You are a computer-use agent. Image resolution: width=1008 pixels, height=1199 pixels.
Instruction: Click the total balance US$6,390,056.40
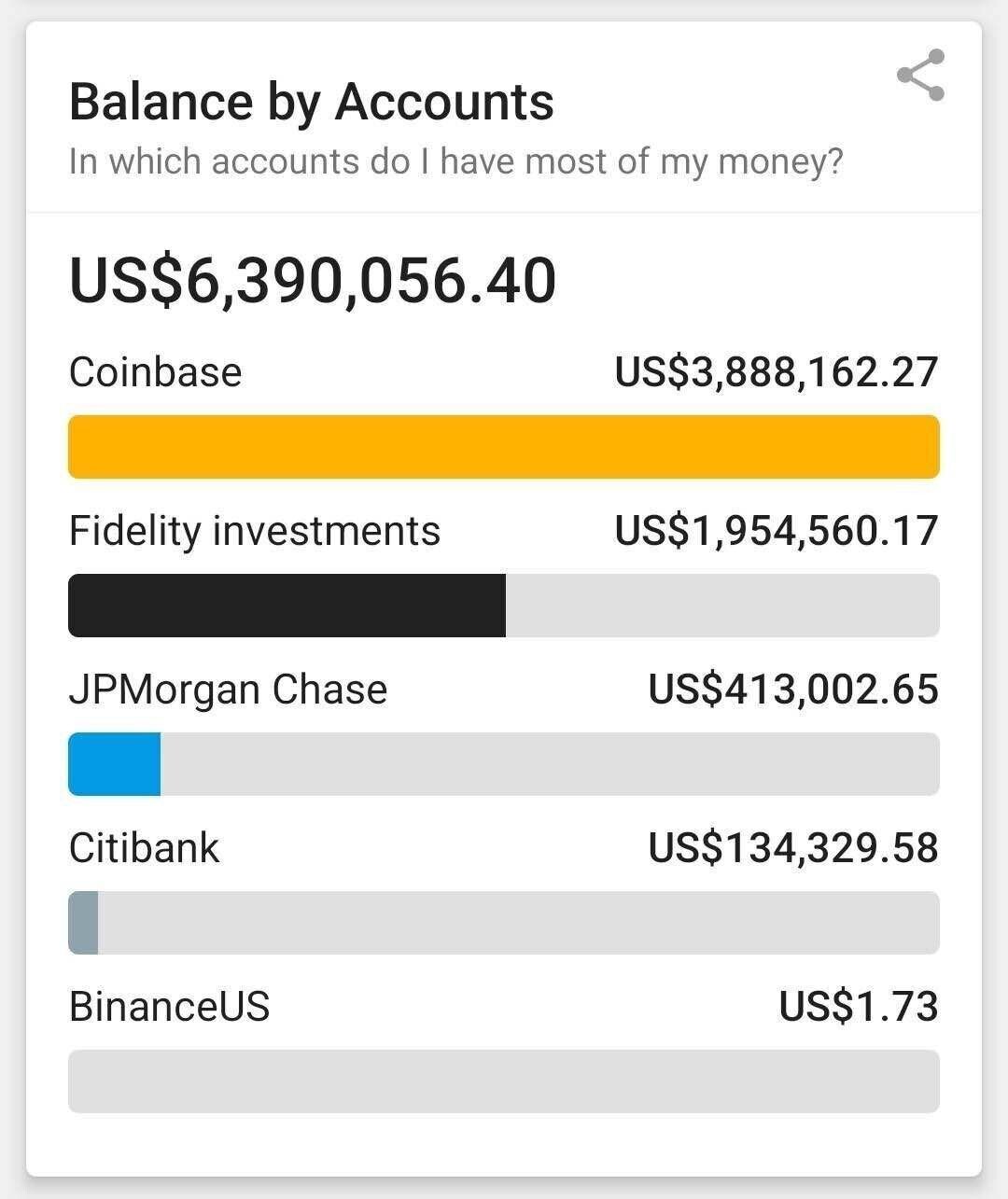(313, 281)
